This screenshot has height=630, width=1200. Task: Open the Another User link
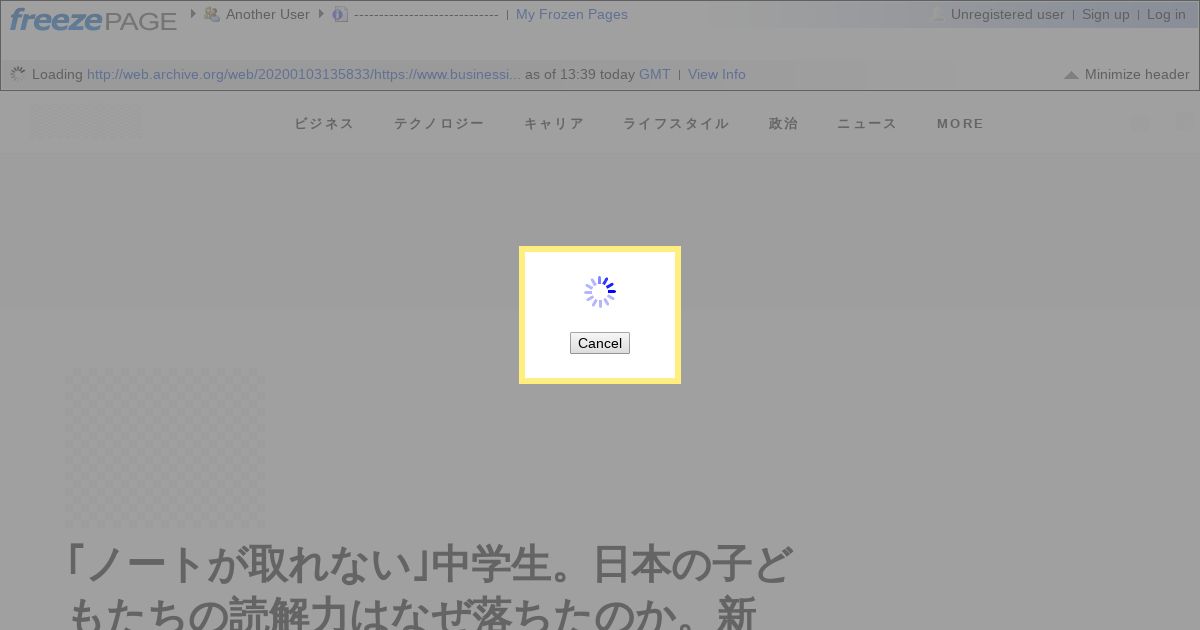(x=268, y=14)
